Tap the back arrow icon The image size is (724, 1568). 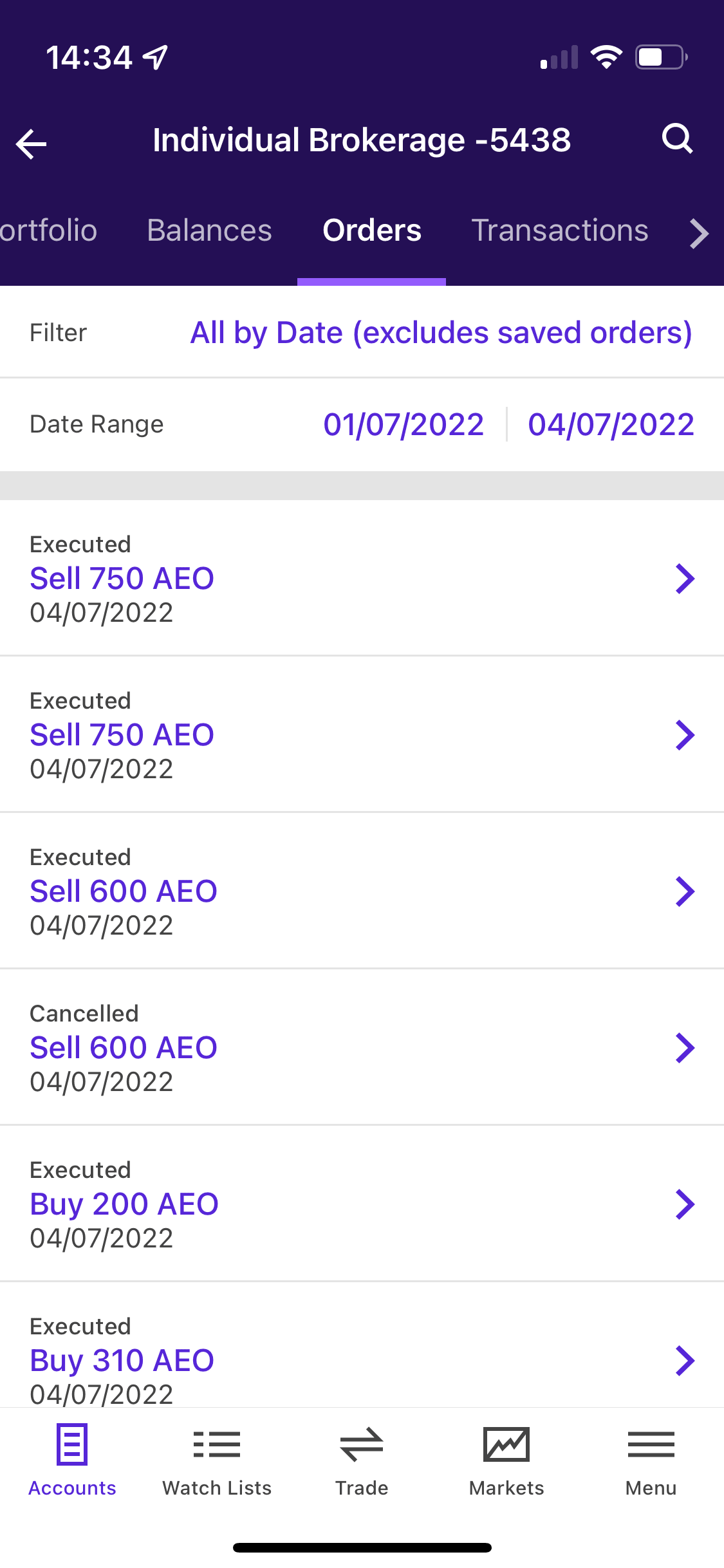click(x=32, y=143)
